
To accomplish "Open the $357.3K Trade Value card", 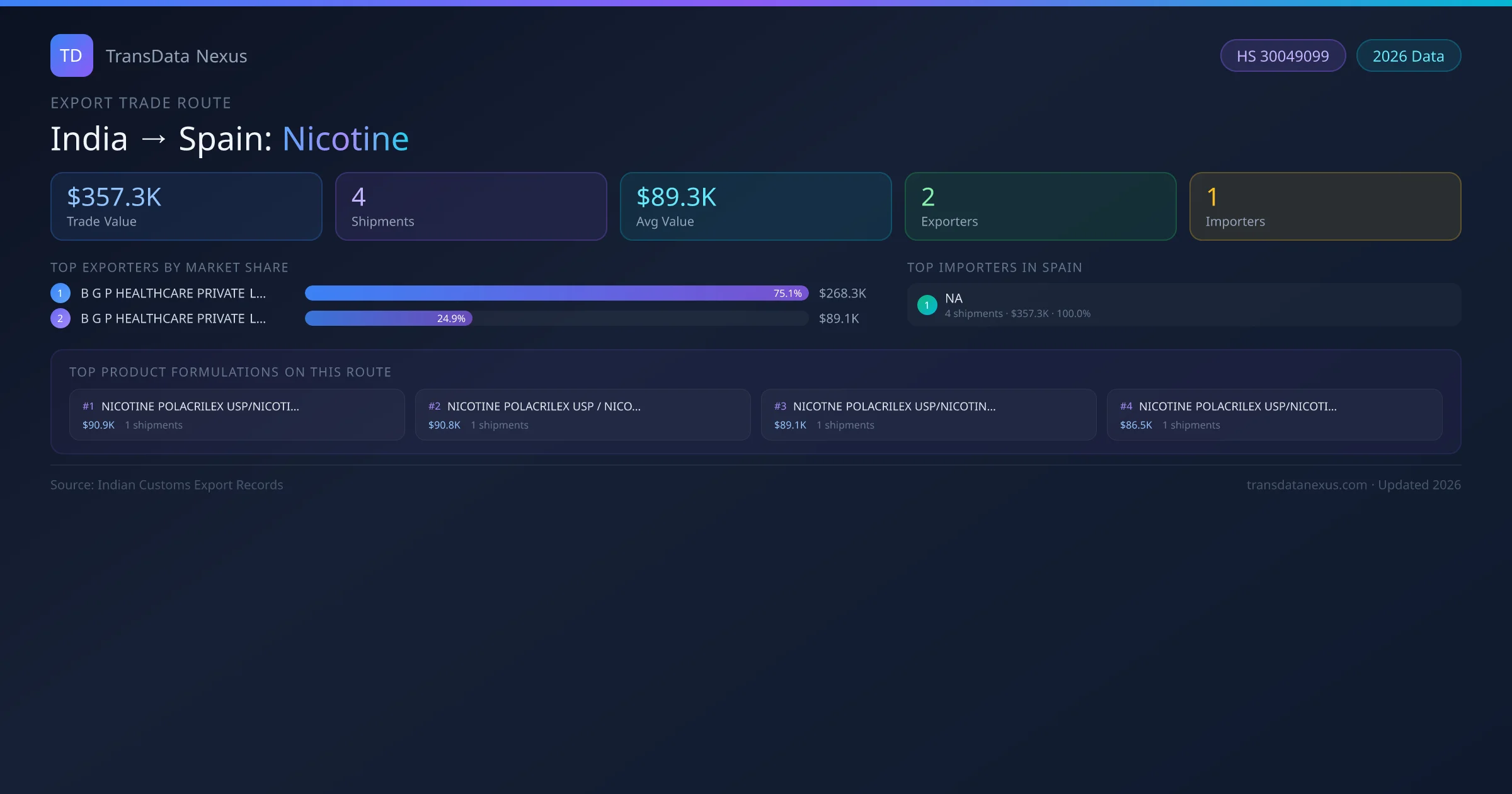I will [186, 207].
